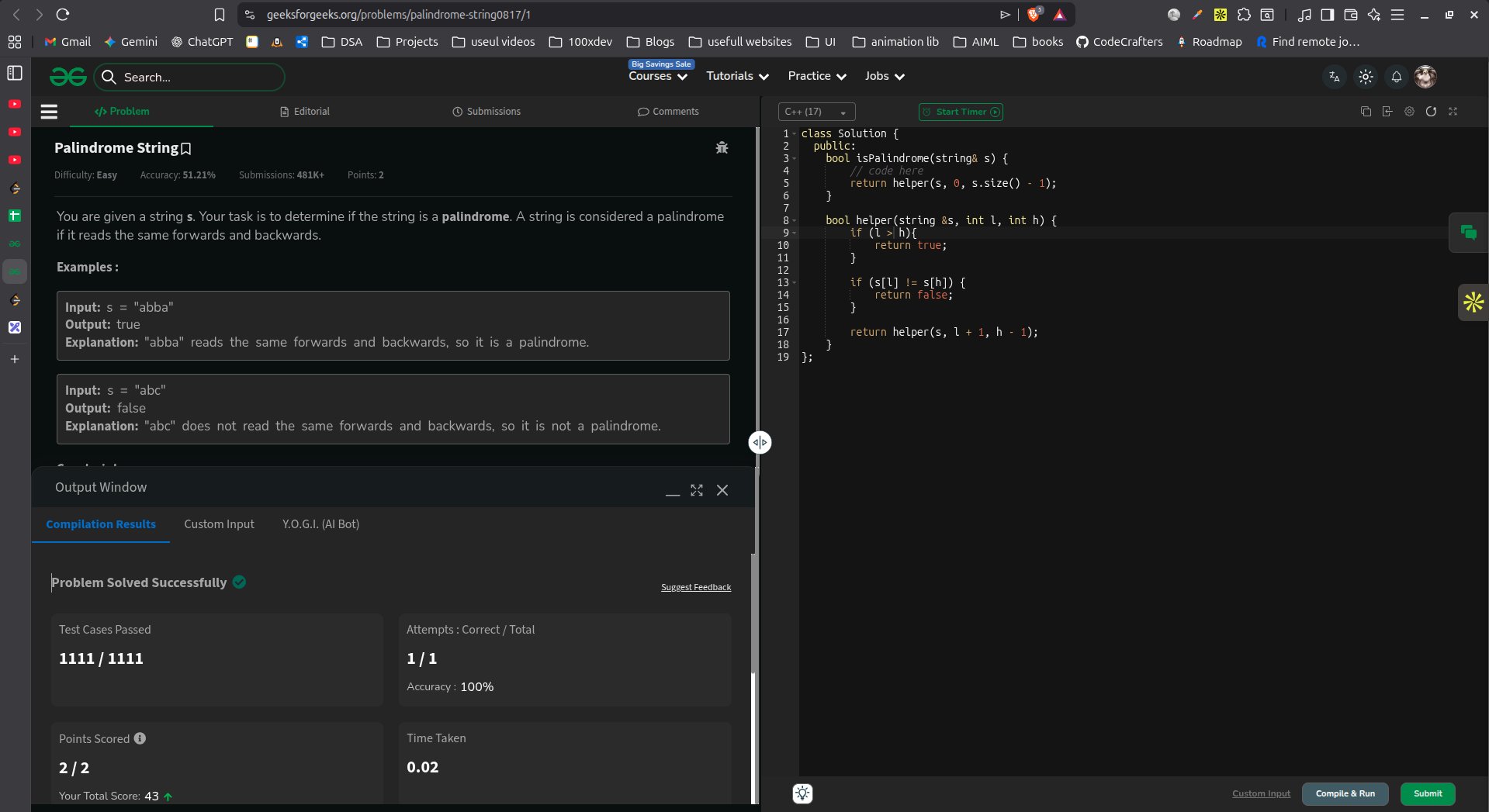Start the timer toggle
Image resolution: width=1489 pixels, height=812 pixels.
[x=961, y=112]
